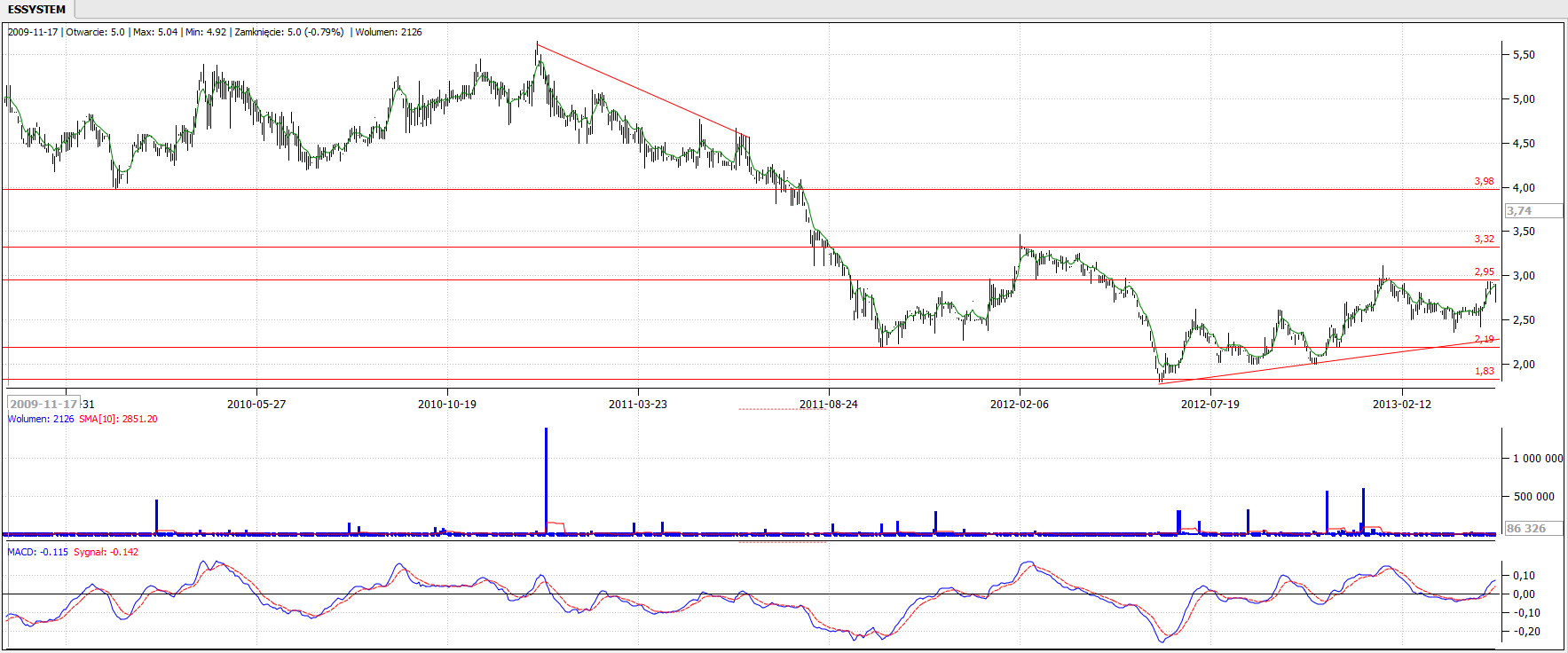Click the MACD axis label 0,10
This screenshot has height=653, width=1568.
tap(1525, 575)
